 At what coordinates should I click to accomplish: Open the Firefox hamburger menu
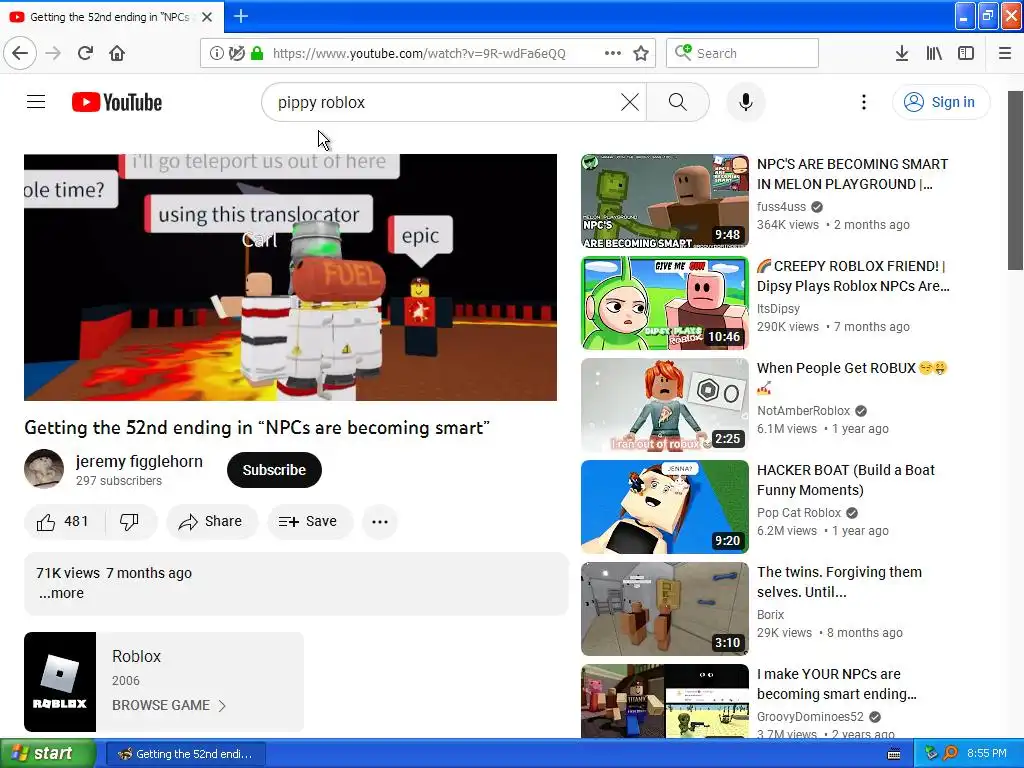click(1005, 53)
